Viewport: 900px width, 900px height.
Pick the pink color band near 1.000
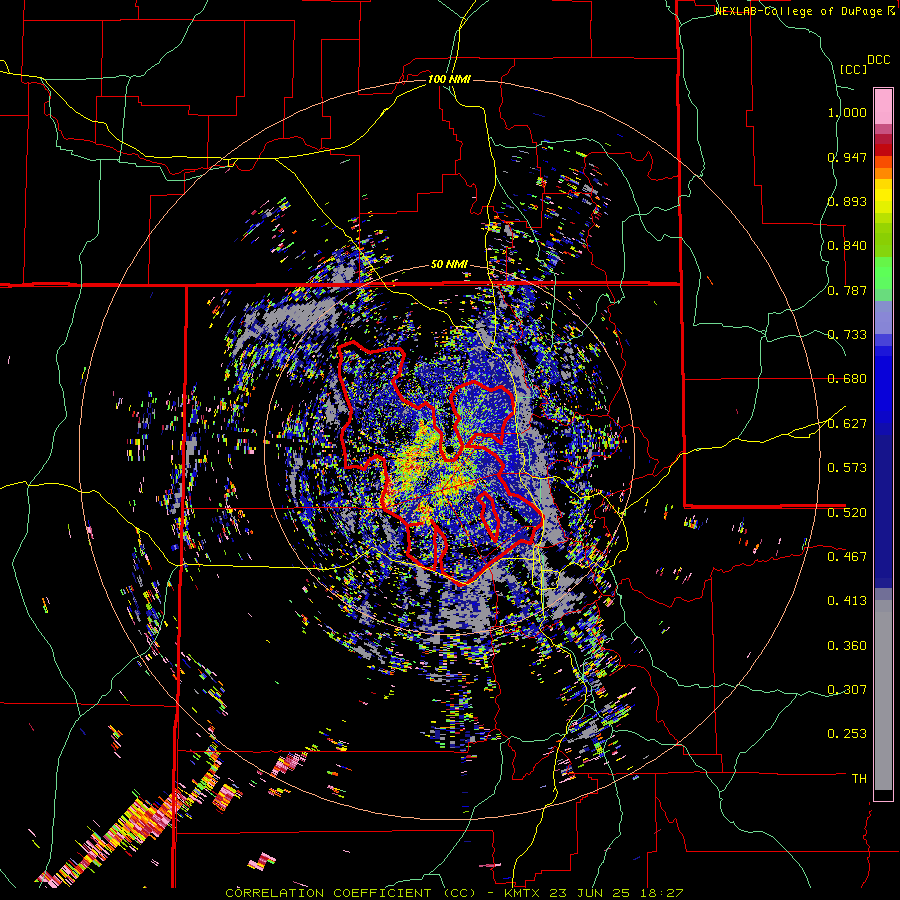(x=883, y=106)
